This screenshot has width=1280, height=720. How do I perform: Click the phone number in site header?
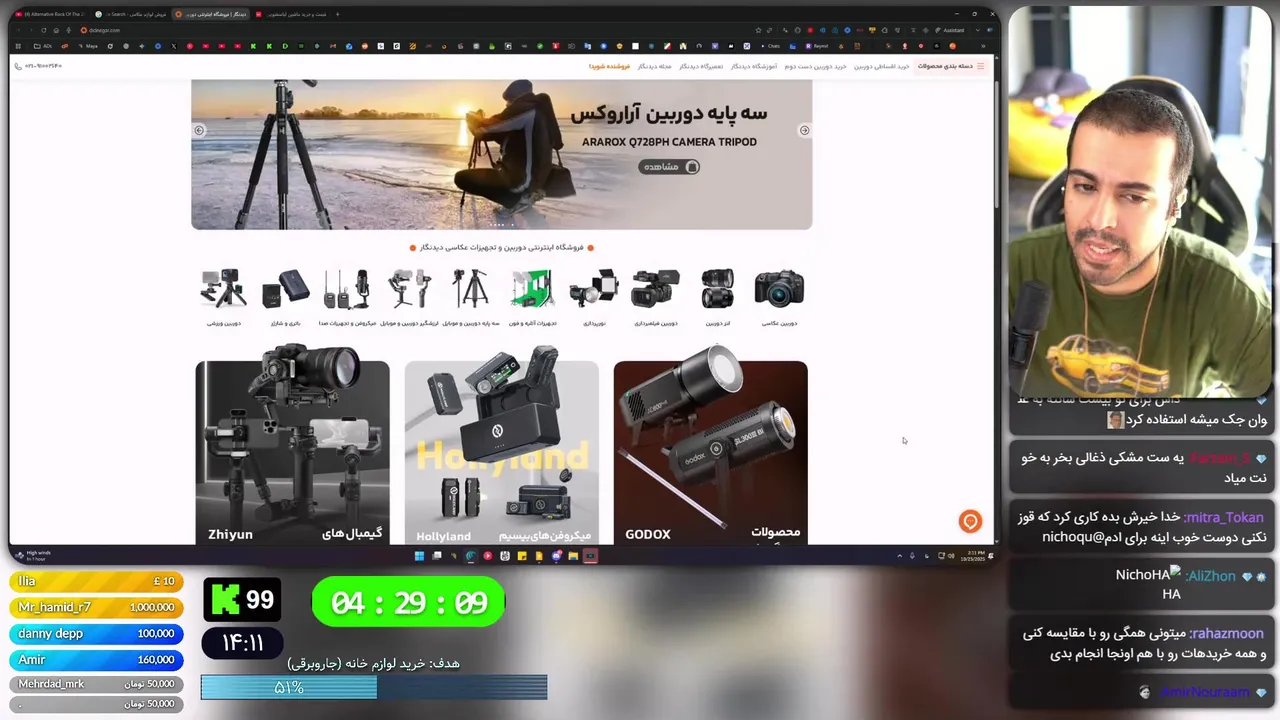(x=38, y=66)
